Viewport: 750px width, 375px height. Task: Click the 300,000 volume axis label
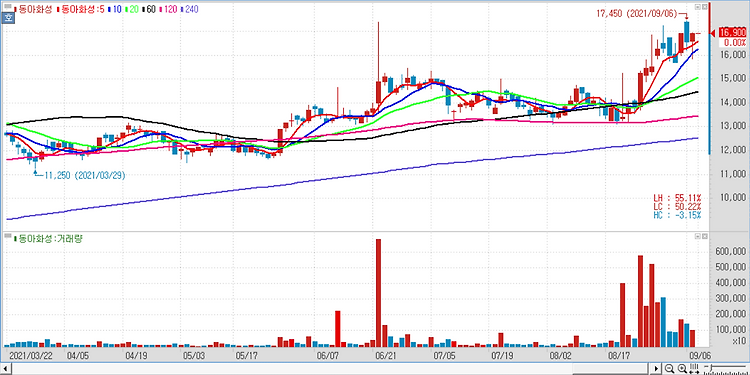(x=731, y=298)
